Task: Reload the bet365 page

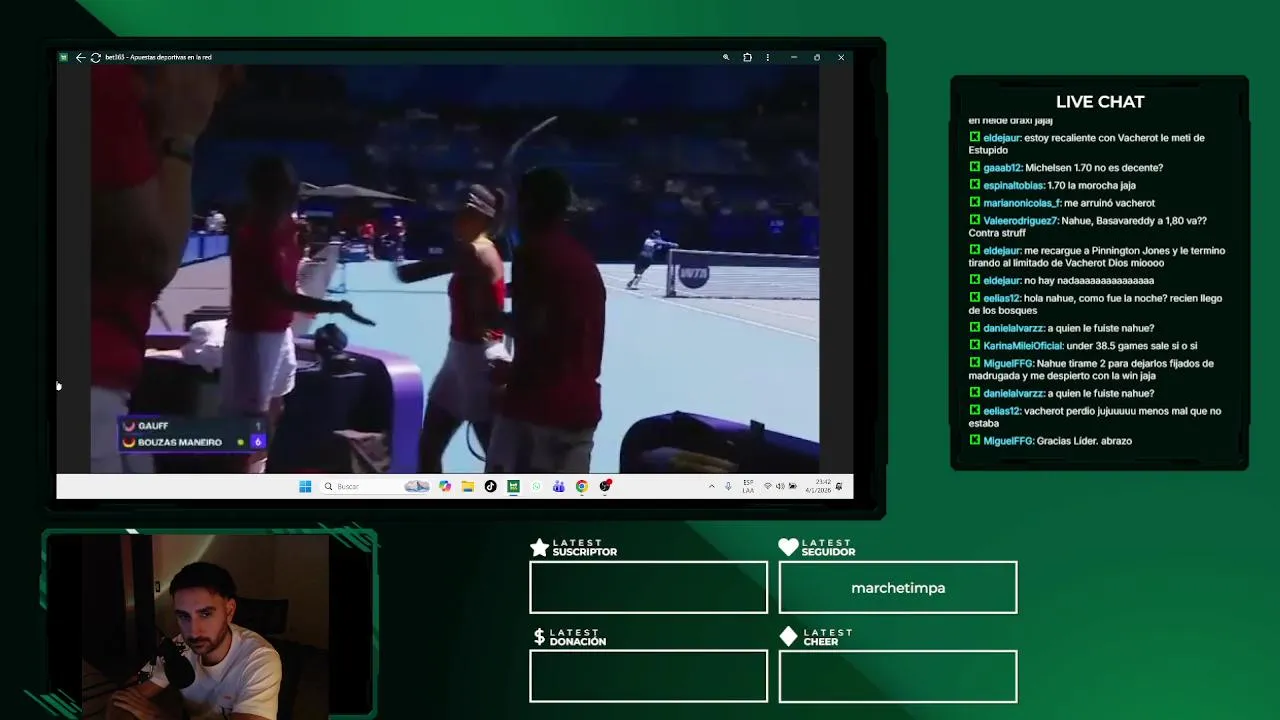Action: (95, 57)
